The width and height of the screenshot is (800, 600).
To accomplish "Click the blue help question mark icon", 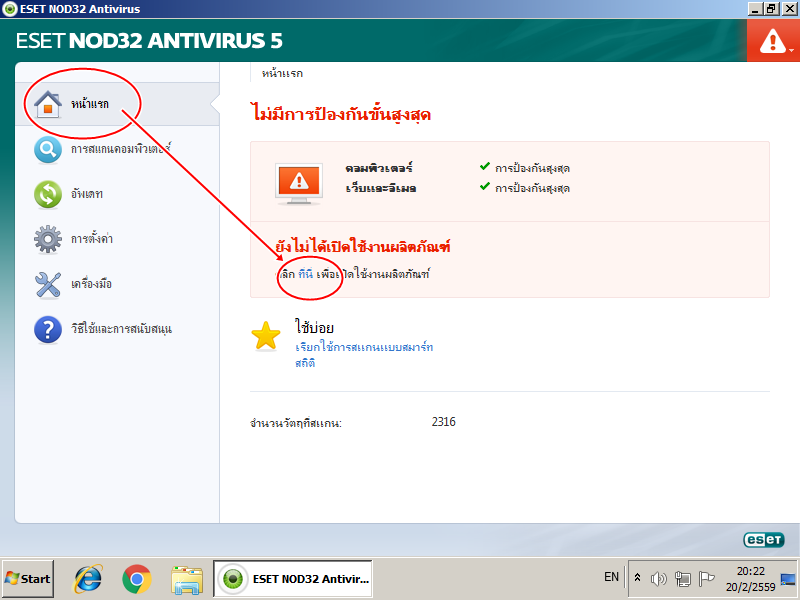I will coord(48,329).
